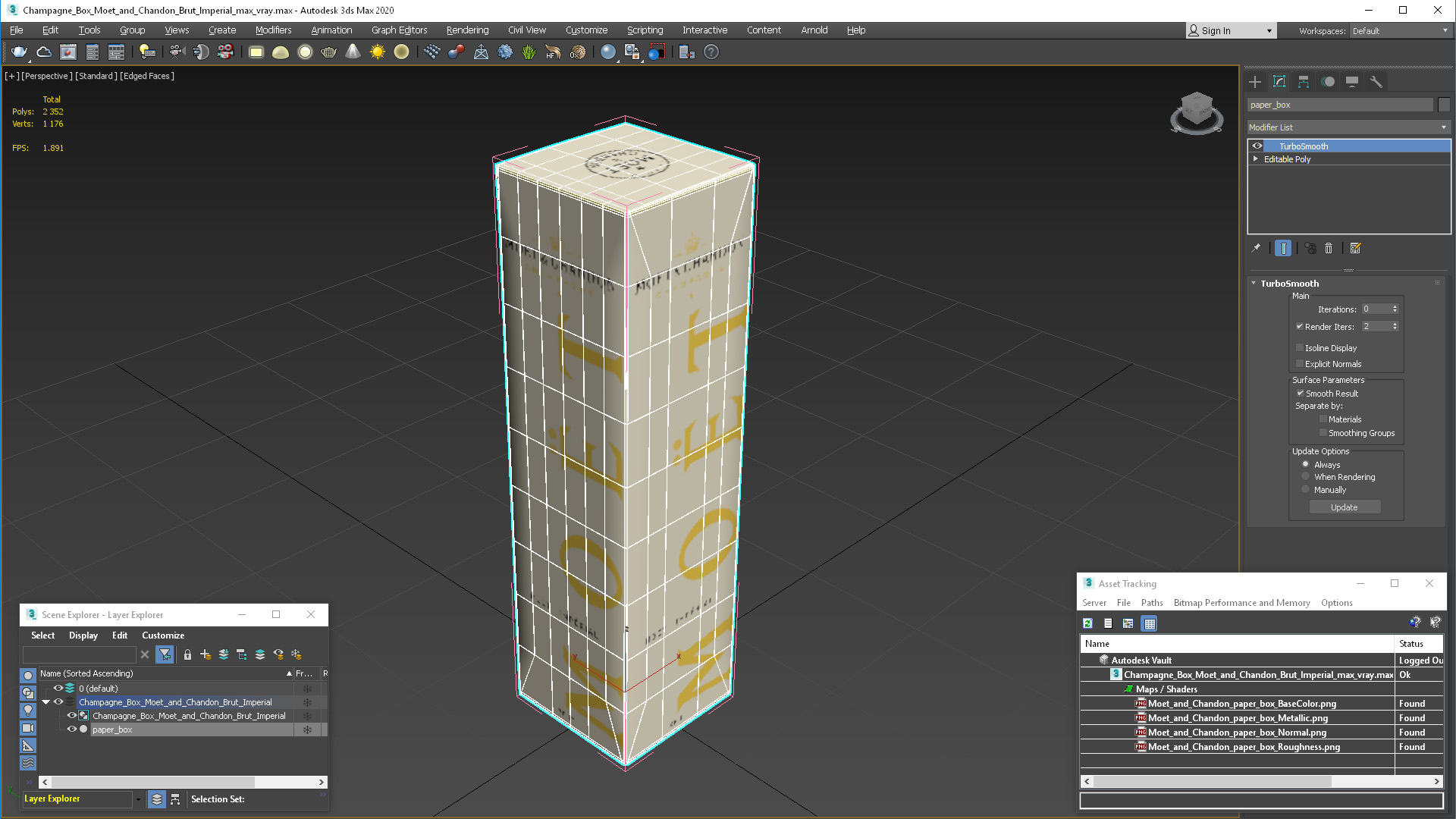
Task: Enable the Explicit Normals checkbox
Action: point(1300,364)
